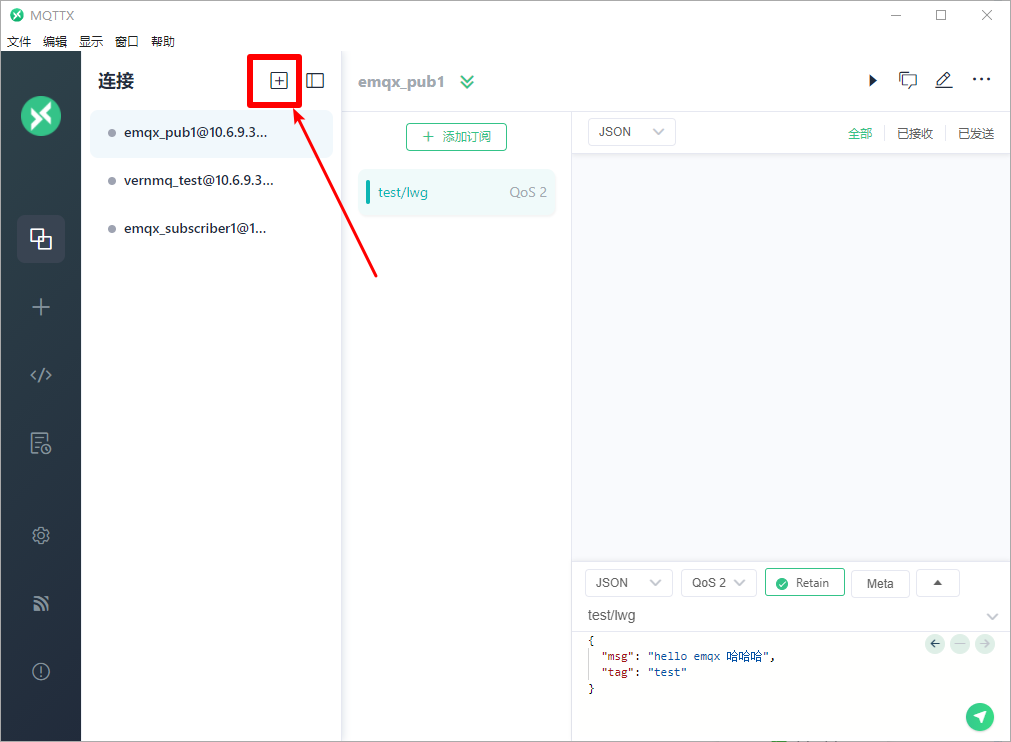Go to next payload history arrow
1011x742 pixels.
click(x=985, y=643)
